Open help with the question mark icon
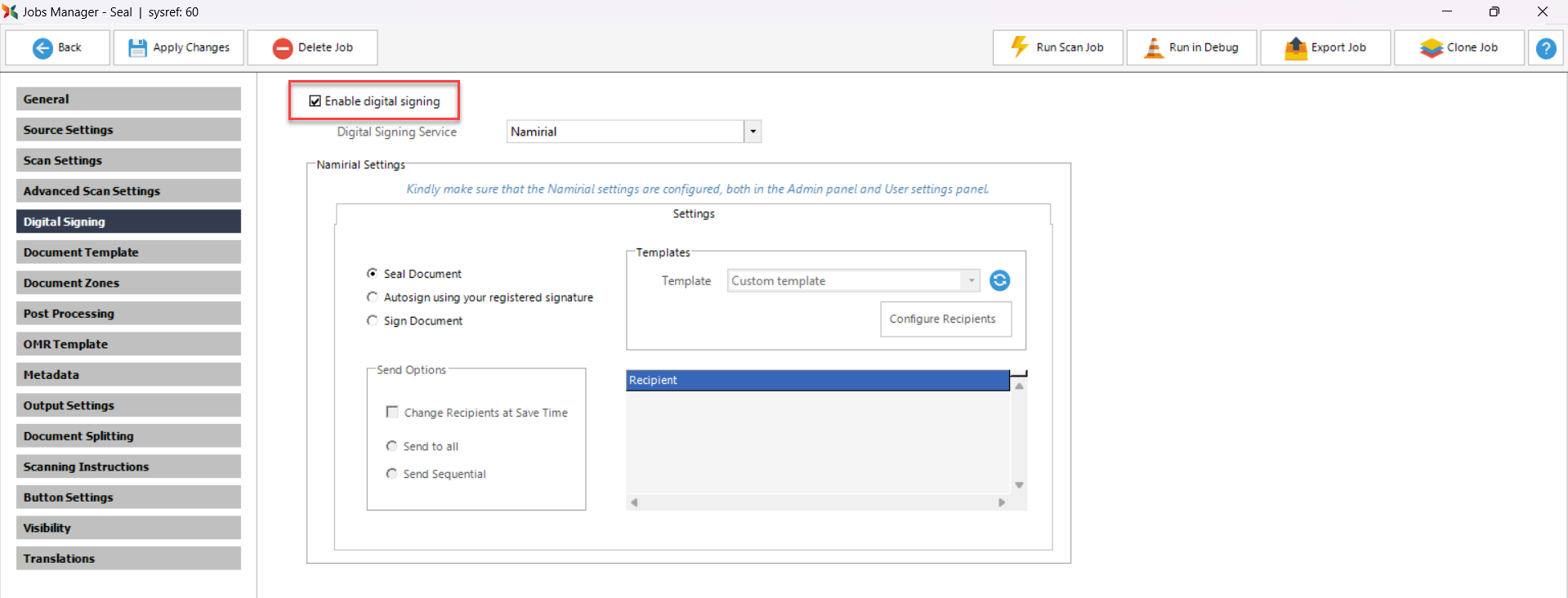 [x=1545, y=48]
